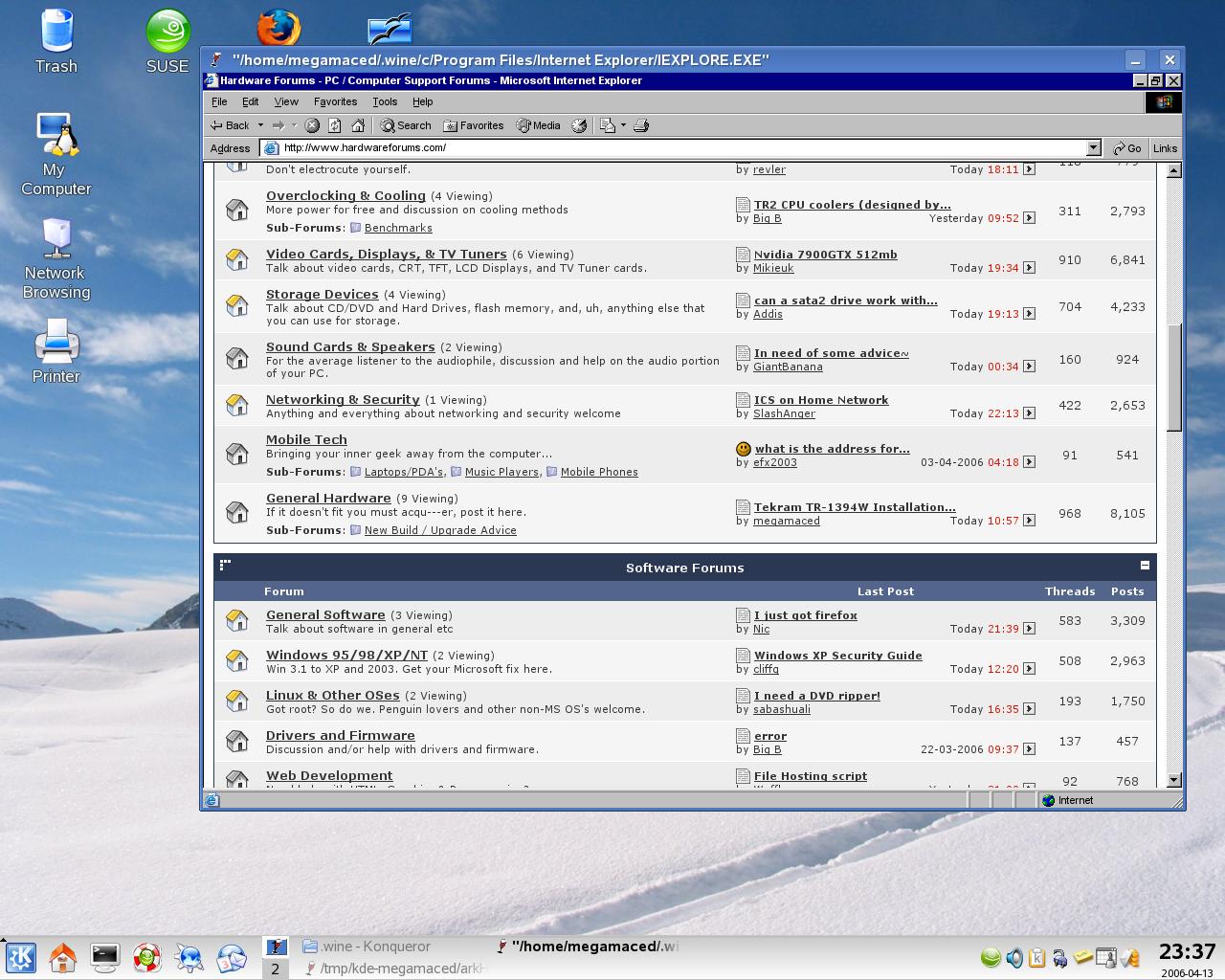Open the Edit menu
Screen dimensions: 1225x980
pos(251,101)
